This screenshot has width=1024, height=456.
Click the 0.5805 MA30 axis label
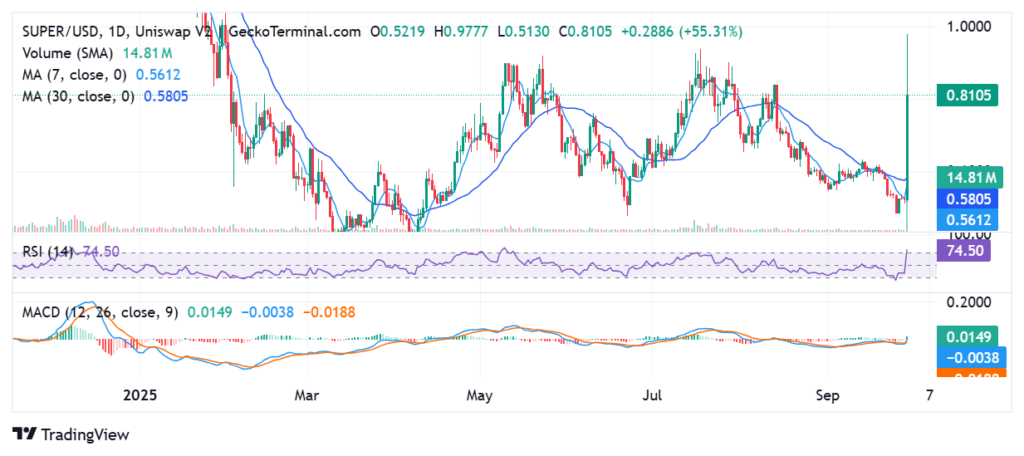coord(967,199)
